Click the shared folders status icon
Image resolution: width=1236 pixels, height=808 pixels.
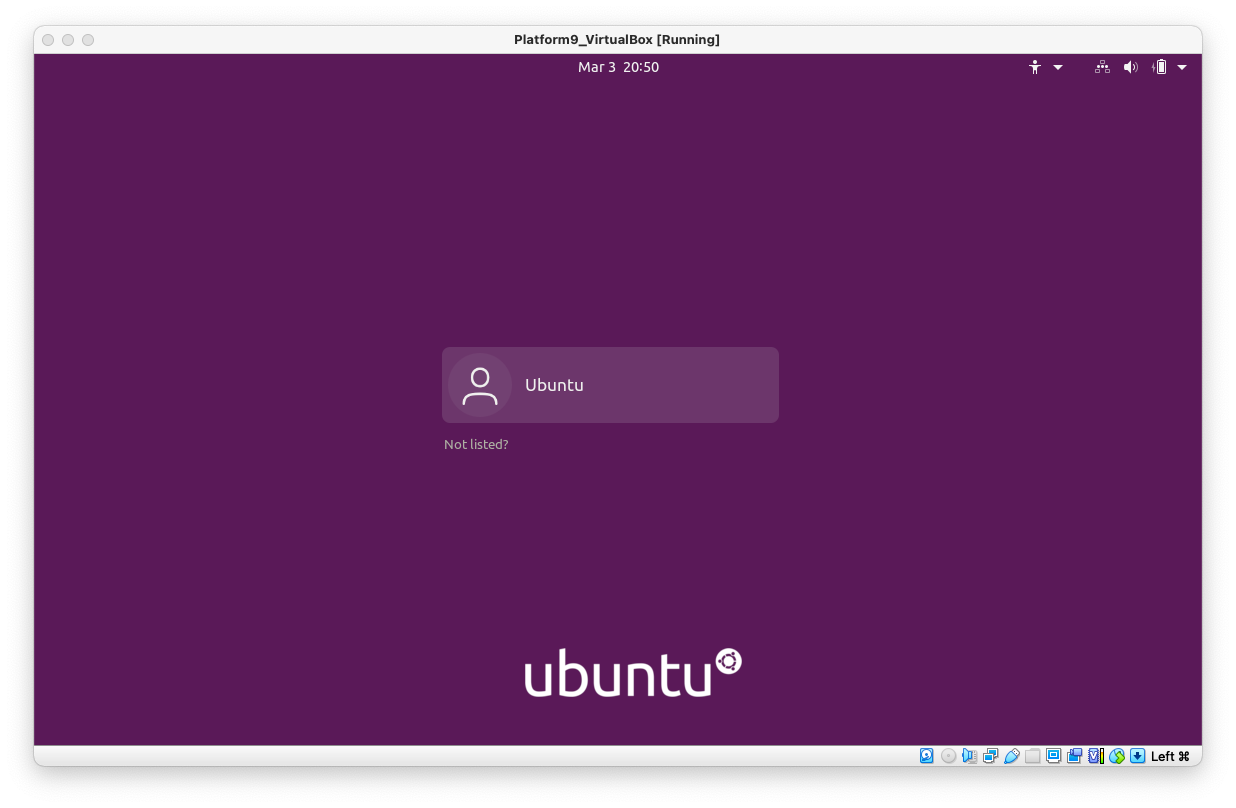click(x=1033, y=756)
